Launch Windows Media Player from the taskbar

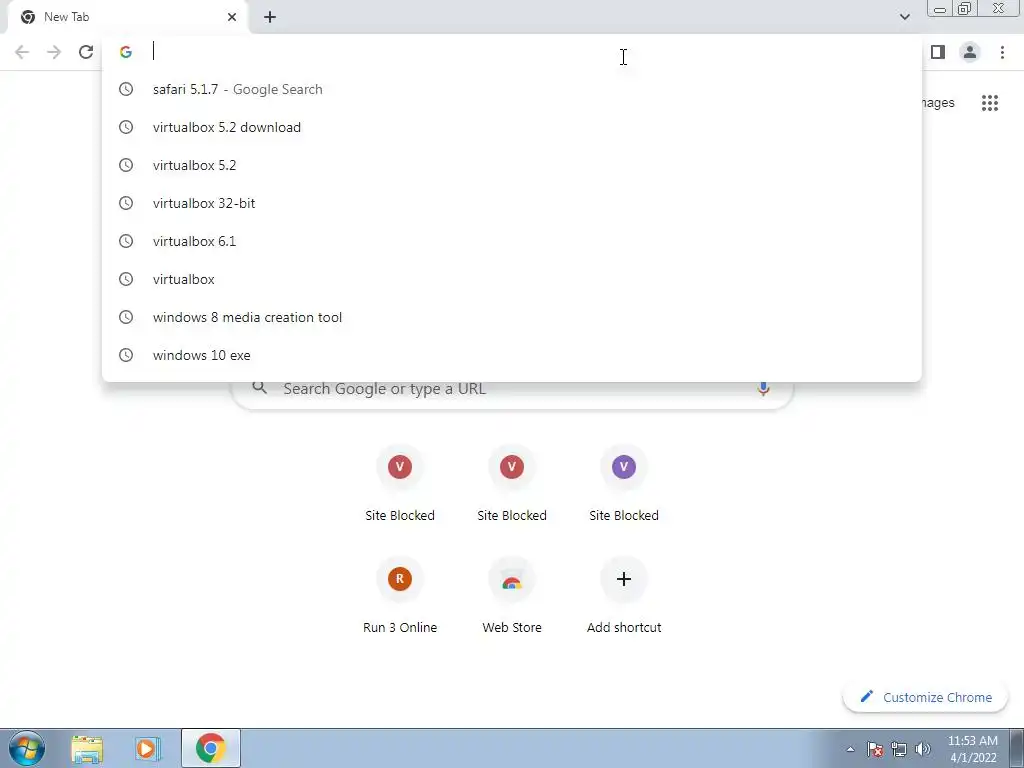(148, 748)
